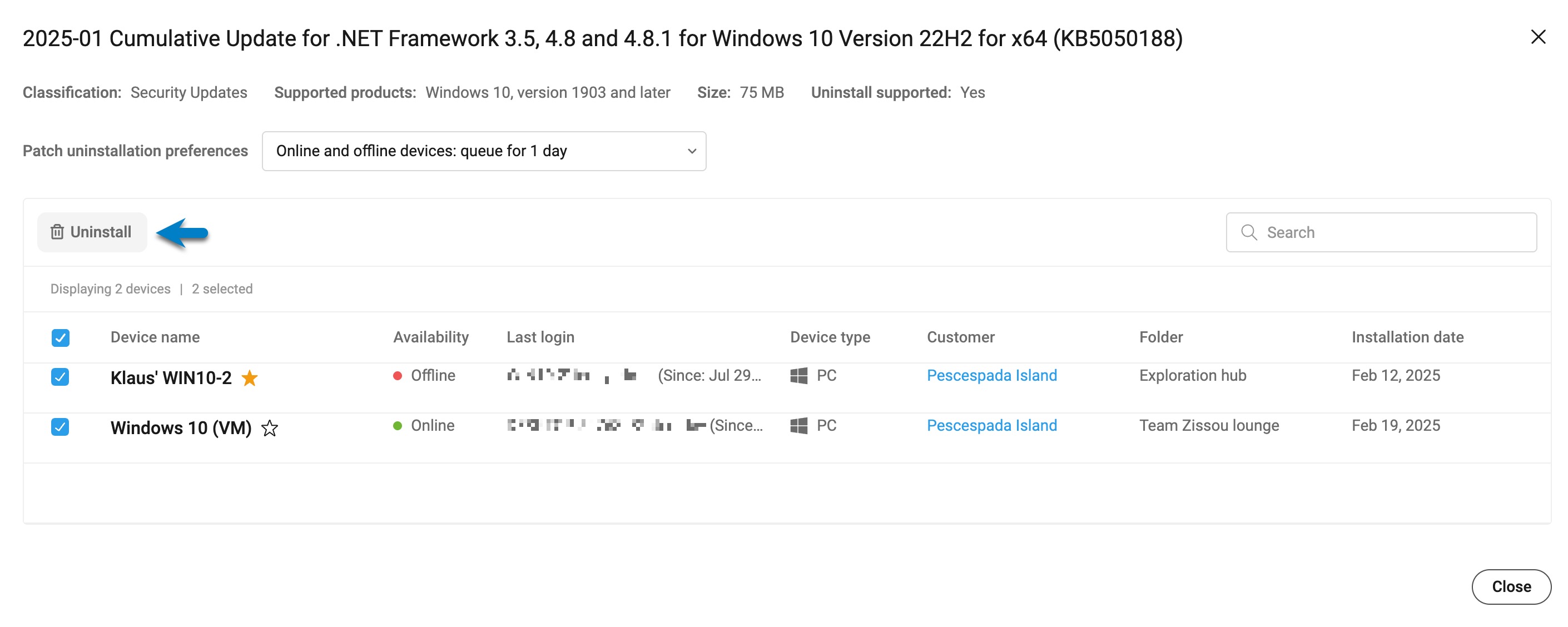Click the red Offline status dot
This screenshot has width=1568, height=627.
click(x=398, y=376)
